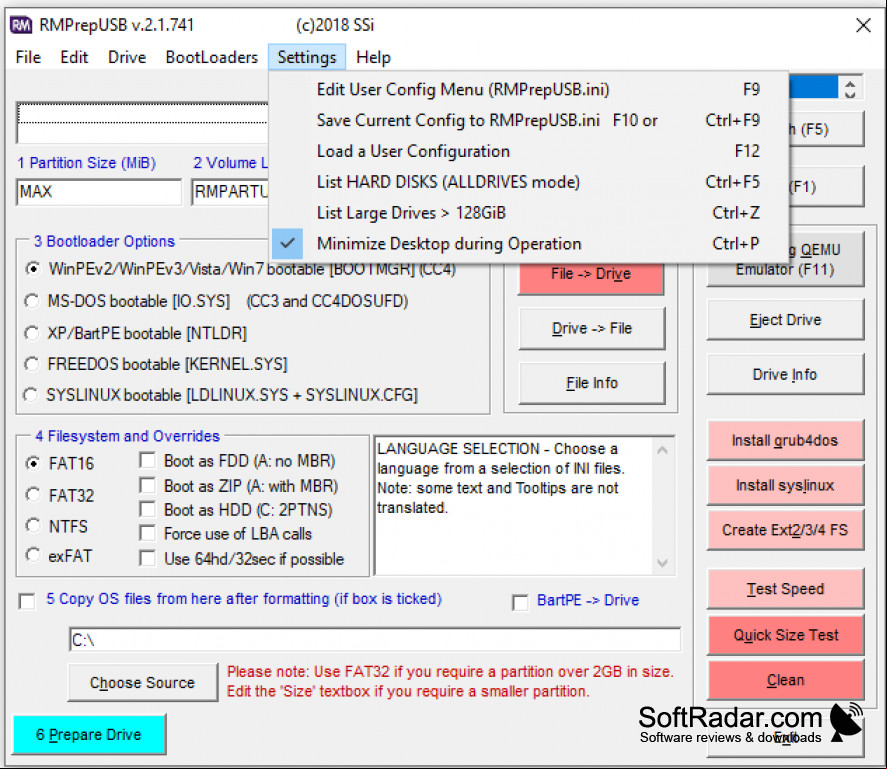This screenshot has width=887, height=769.
Task: Open the Edit menu
Action: click(x=74, y=57)
